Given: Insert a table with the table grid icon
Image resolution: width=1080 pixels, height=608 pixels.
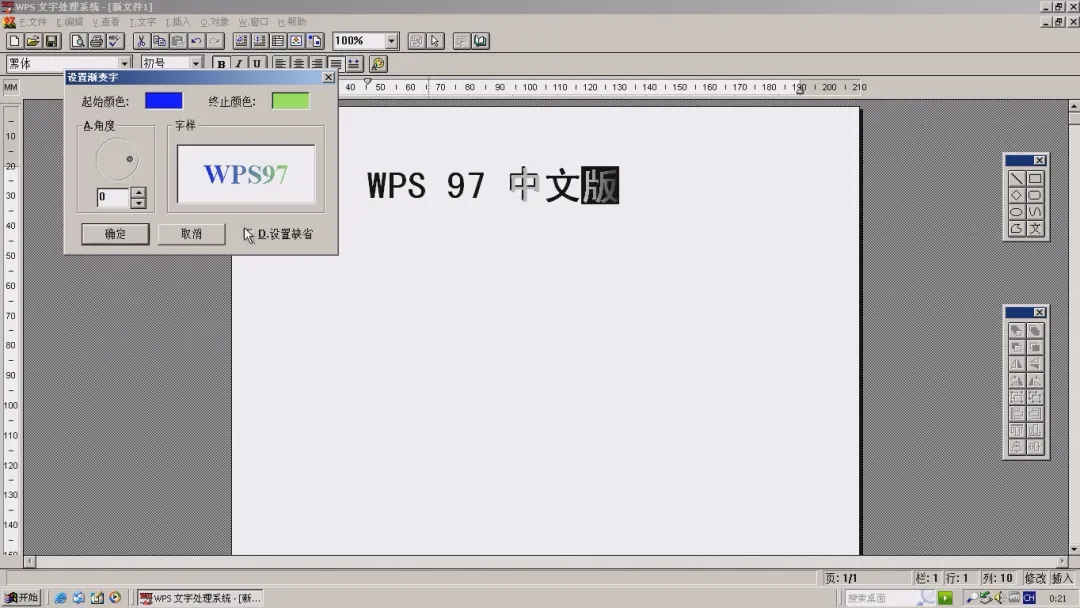Looking at the screenshot, I should coord(278,41).
